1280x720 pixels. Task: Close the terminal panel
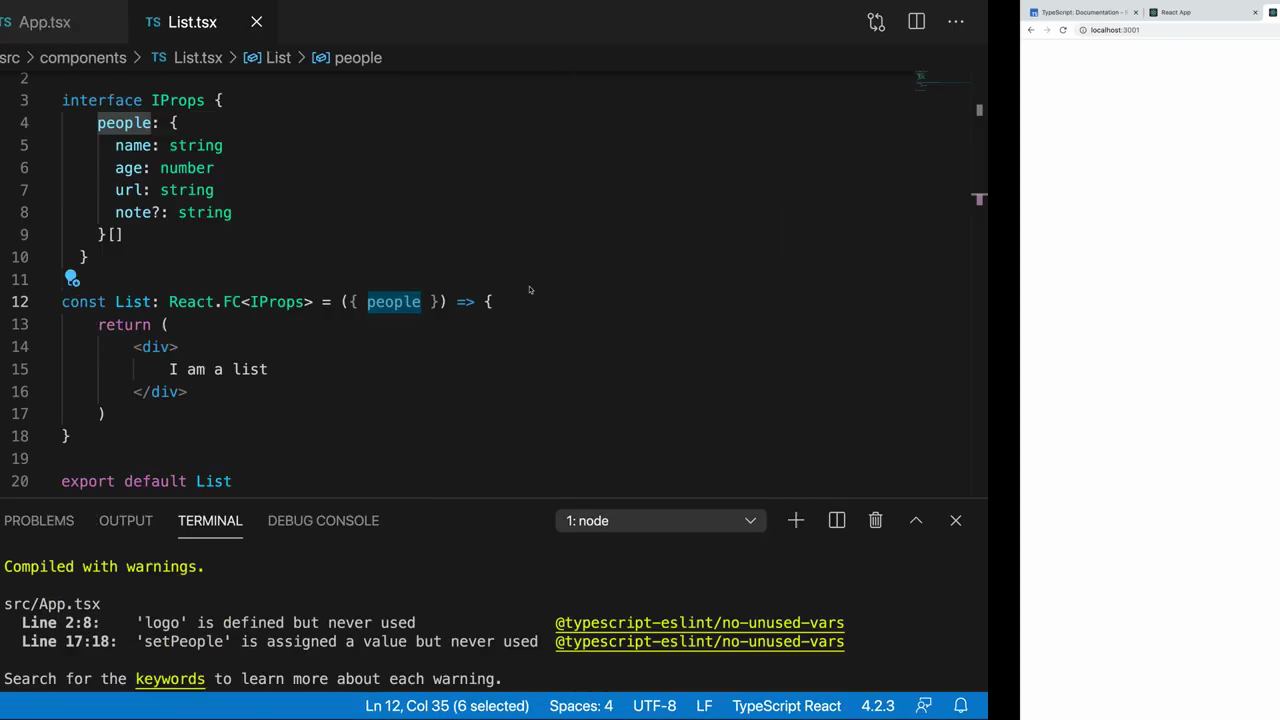coord(956,520)
